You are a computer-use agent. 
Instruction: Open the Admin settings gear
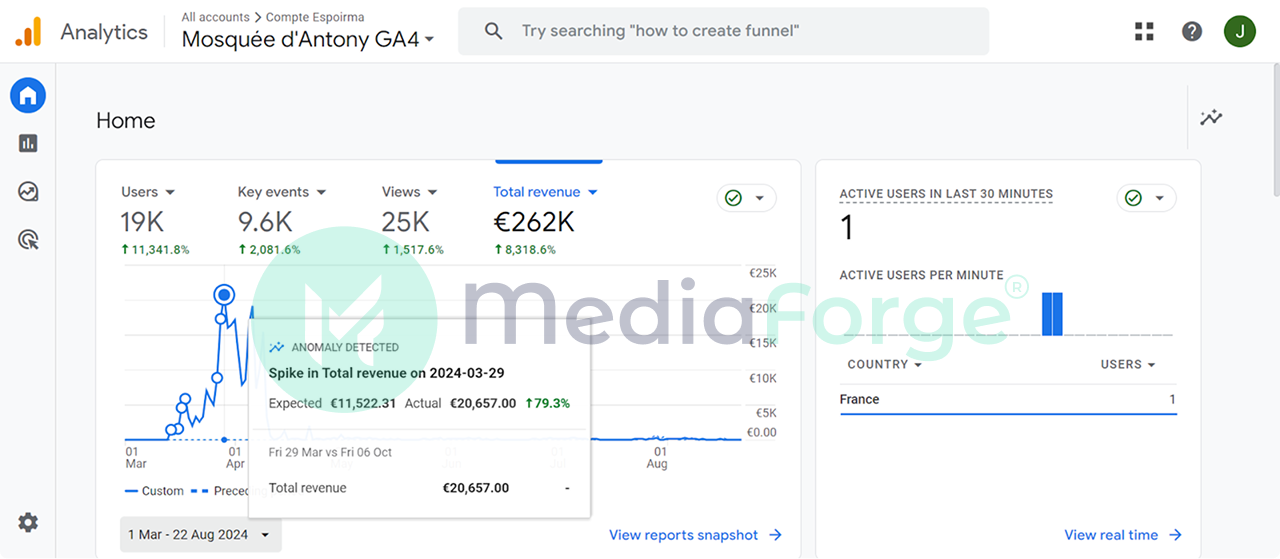tap(28, 522)
